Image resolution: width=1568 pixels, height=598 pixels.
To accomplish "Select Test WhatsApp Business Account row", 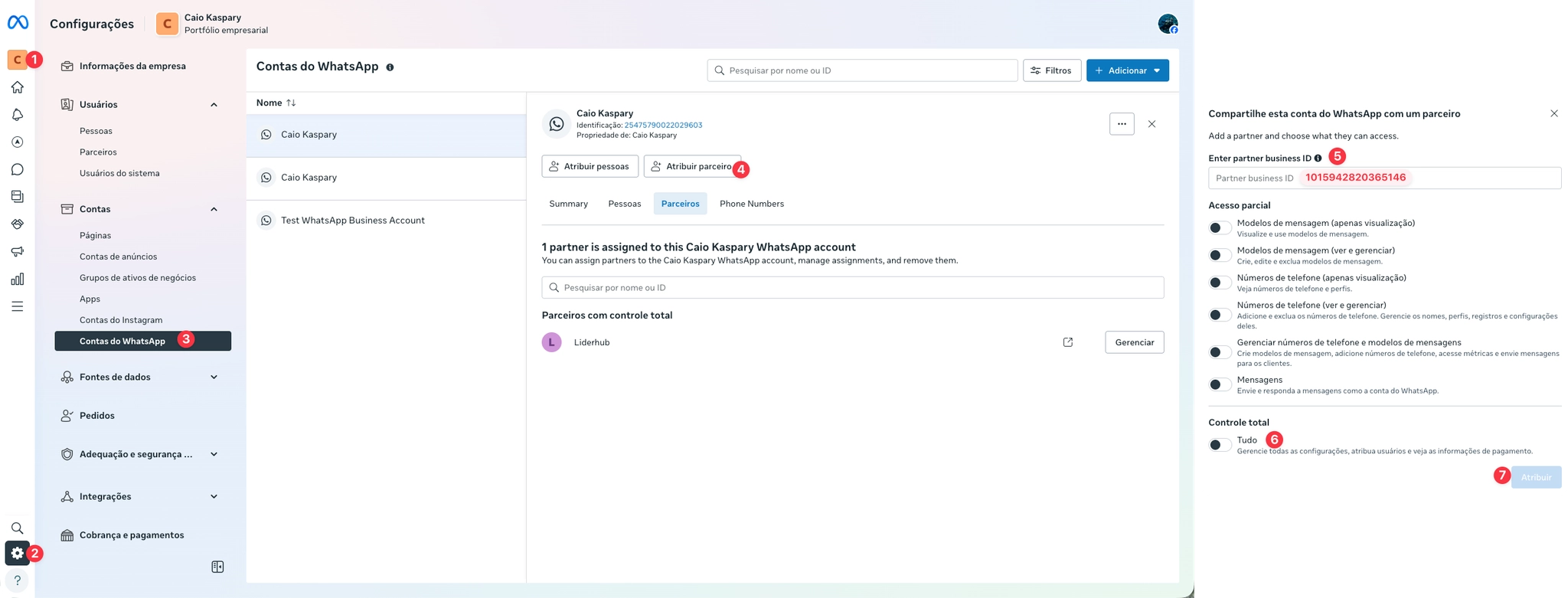I will click(386, 221).
